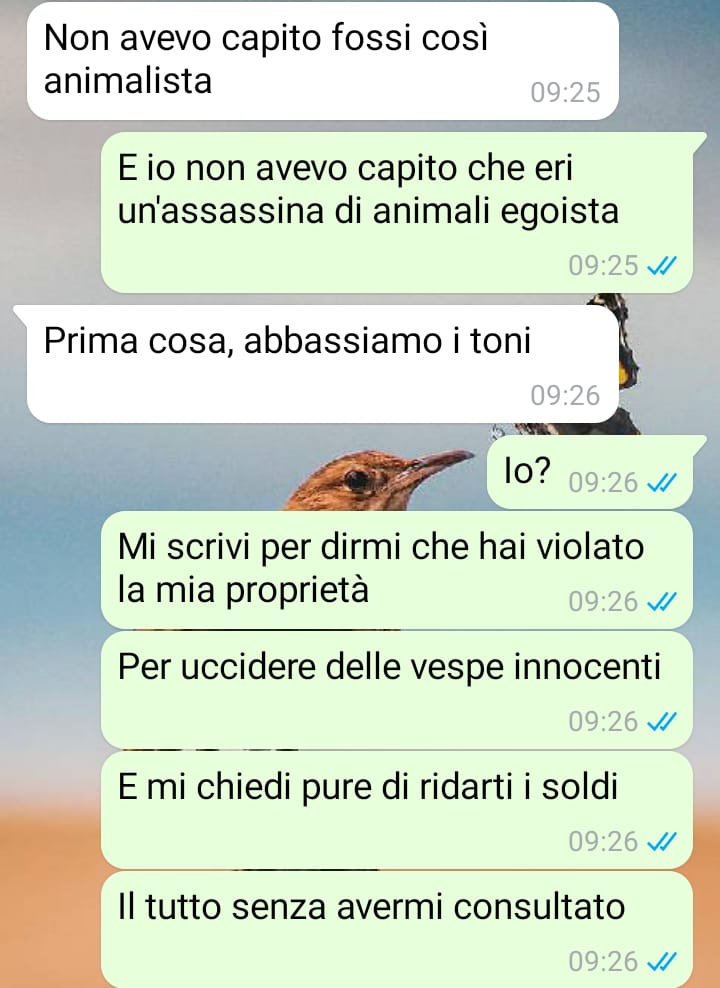Tap the 'E mi chiedi pure di ridarti i soldi' message
Viewport: 720px width, 988px height.
[397, 810]
